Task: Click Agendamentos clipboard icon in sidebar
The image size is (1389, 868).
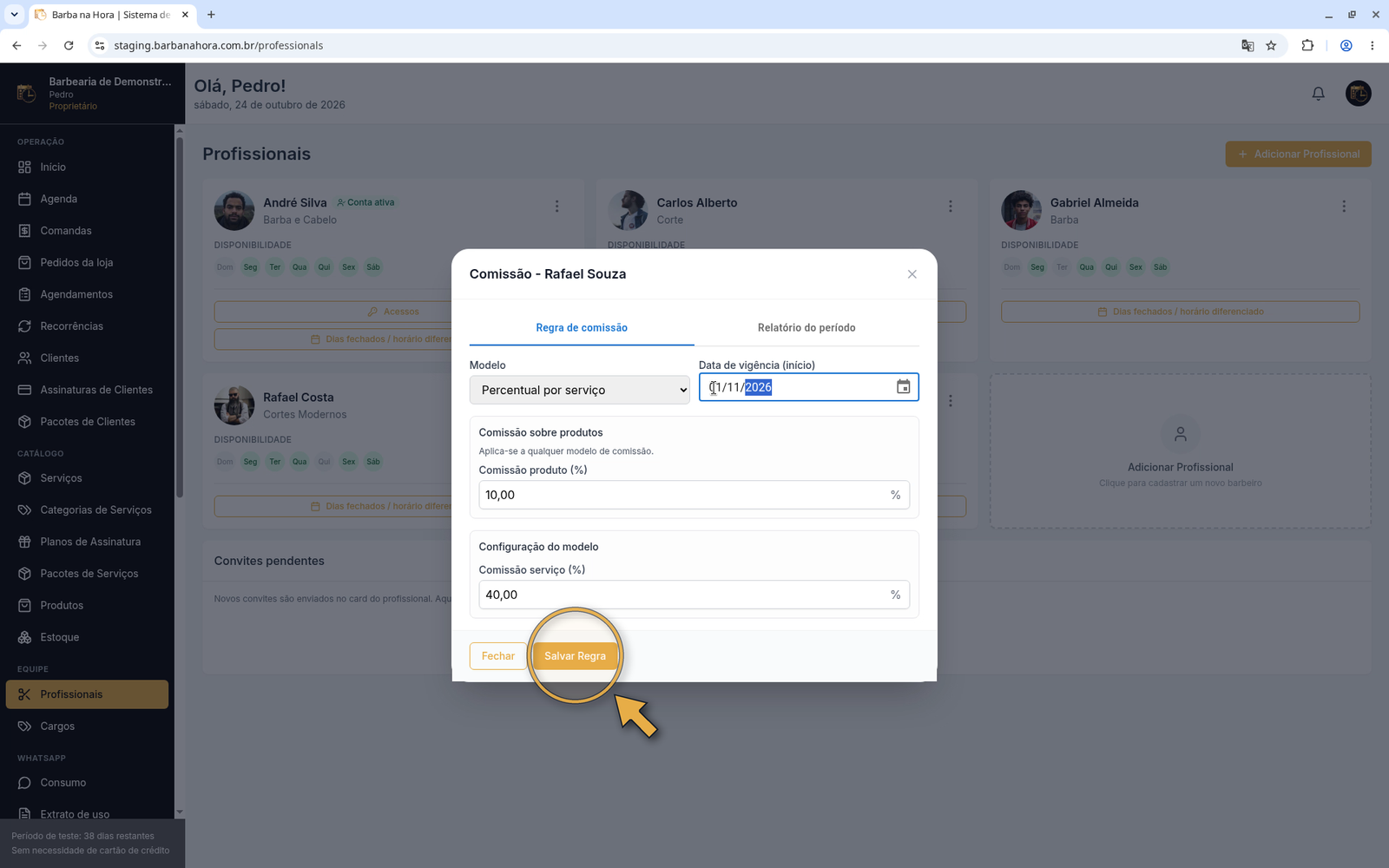Action: (24, 294)
